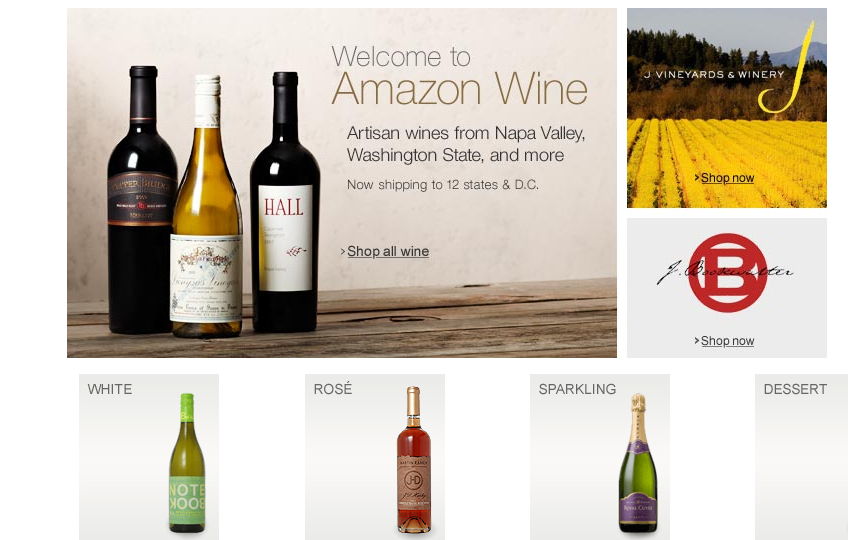
Task: Click the yellow J Vineyards logo letter
Action: pos(788,68)
